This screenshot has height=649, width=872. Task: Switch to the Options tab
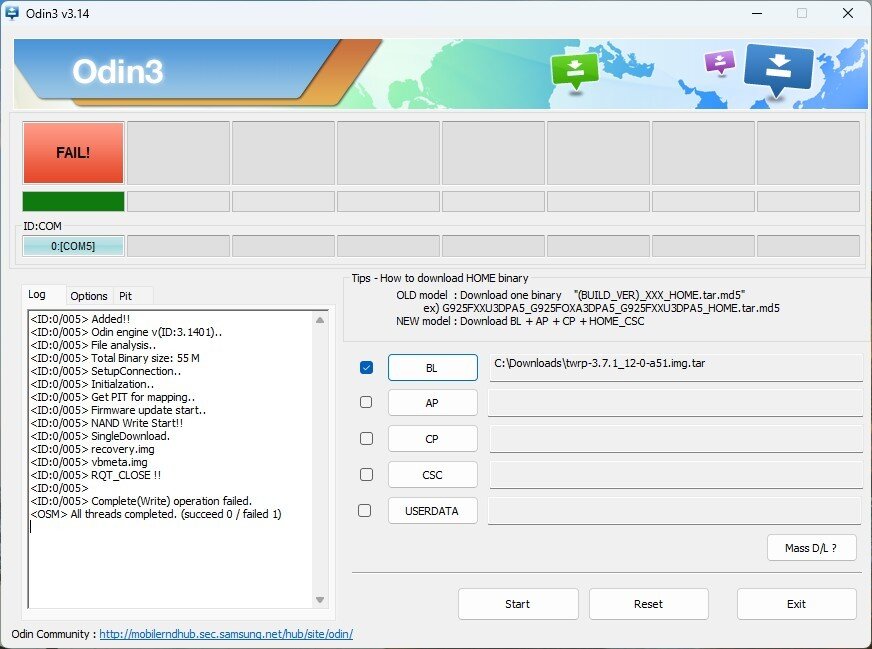coord(89,296)
